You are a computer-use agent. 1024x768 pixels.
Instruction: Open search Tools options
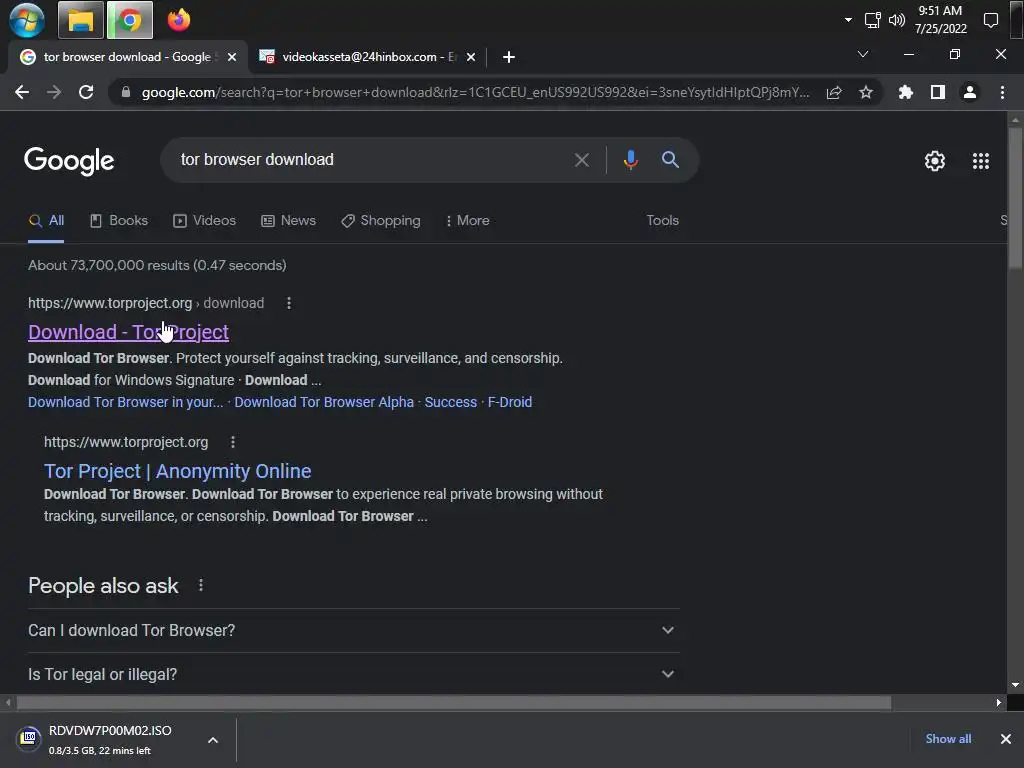pyautogui.click(x=662, y=221)
